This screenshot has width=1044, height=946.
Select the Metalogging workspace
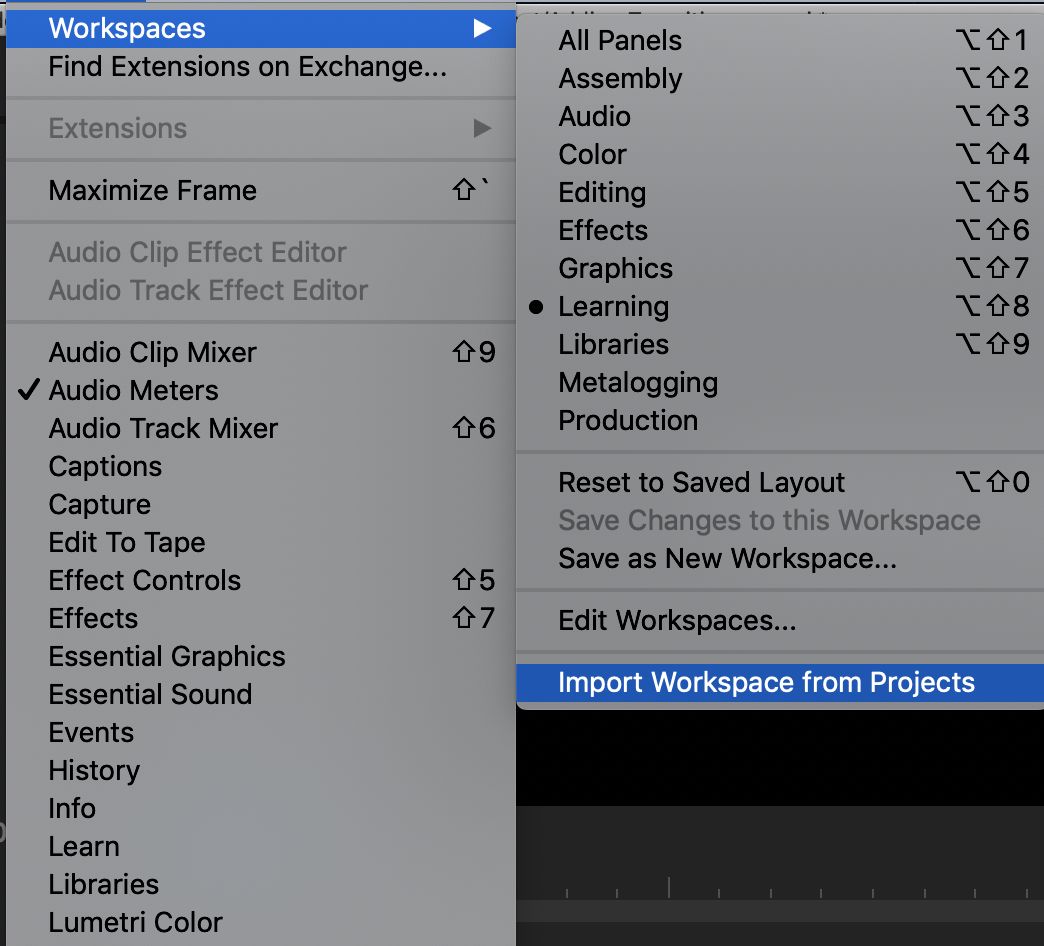coord(637,382)
